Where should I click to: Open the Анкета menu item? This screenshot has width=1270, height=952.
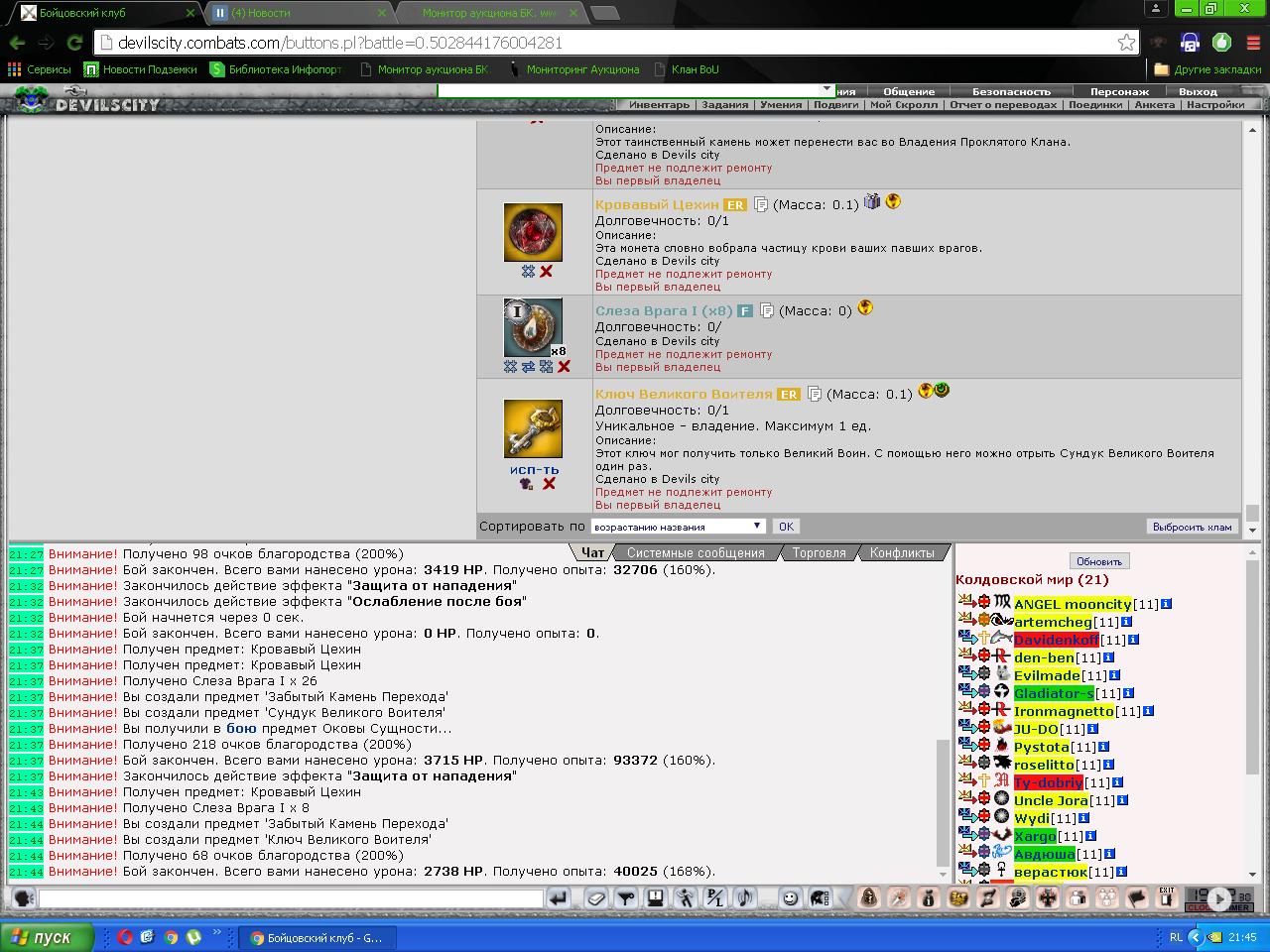(x=1154, y=104)
